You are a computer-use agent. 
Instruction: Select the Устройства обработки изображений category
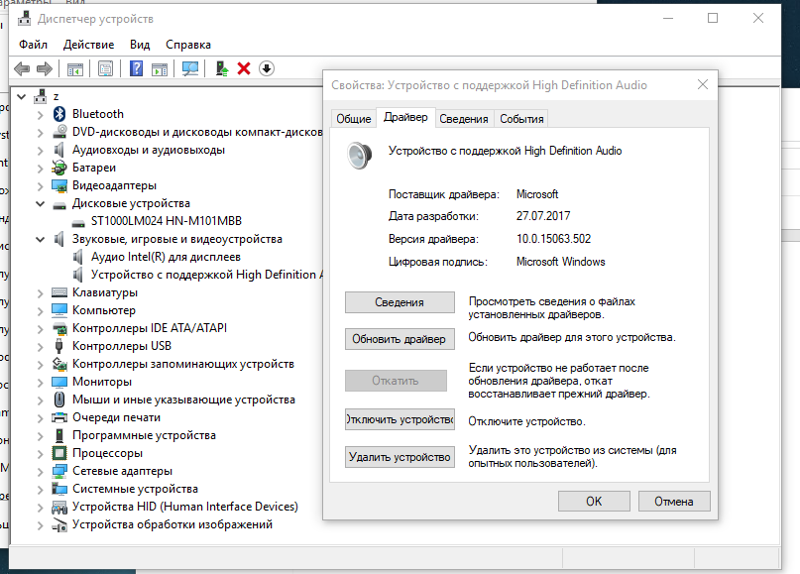(172, 525)
